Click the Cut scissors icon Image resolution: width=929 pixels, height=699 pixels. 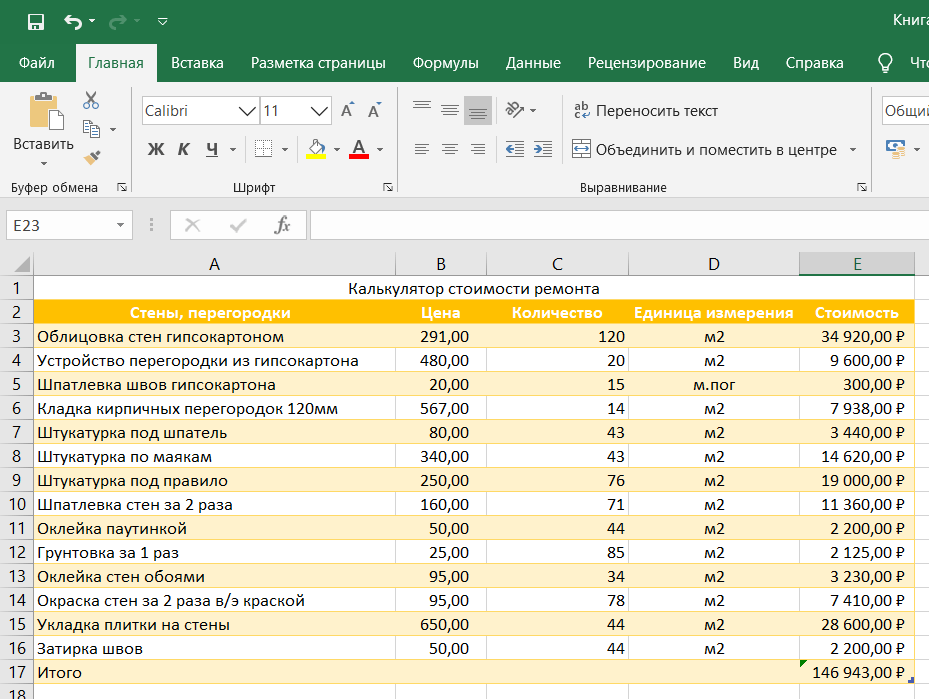click(91, 100)
